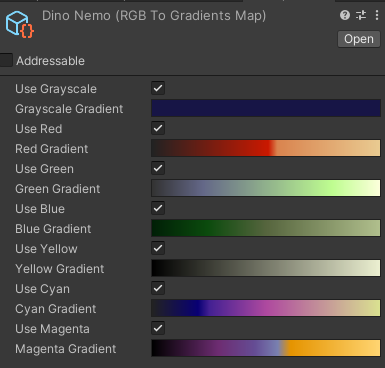Image resolution: width=385 pixels, height=368 pixels.
Task: Edit the Yellow Gradient swatch
Action: [x=266, y=268]
